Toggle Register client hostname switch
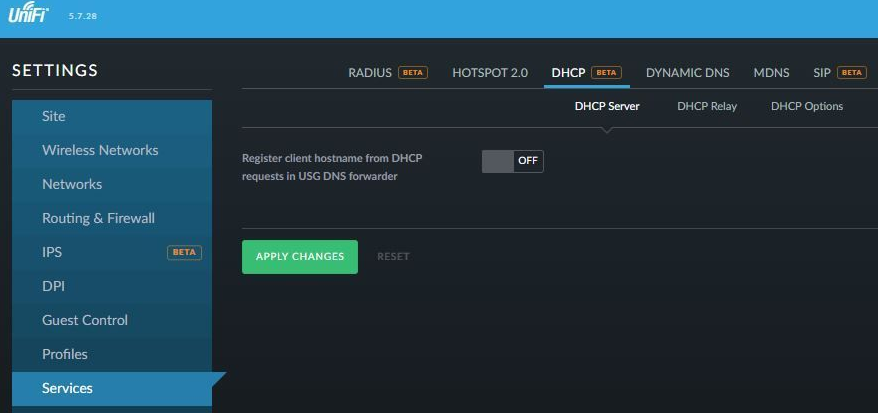The width and height of the screenshot is (878, 413). point(512,161)
